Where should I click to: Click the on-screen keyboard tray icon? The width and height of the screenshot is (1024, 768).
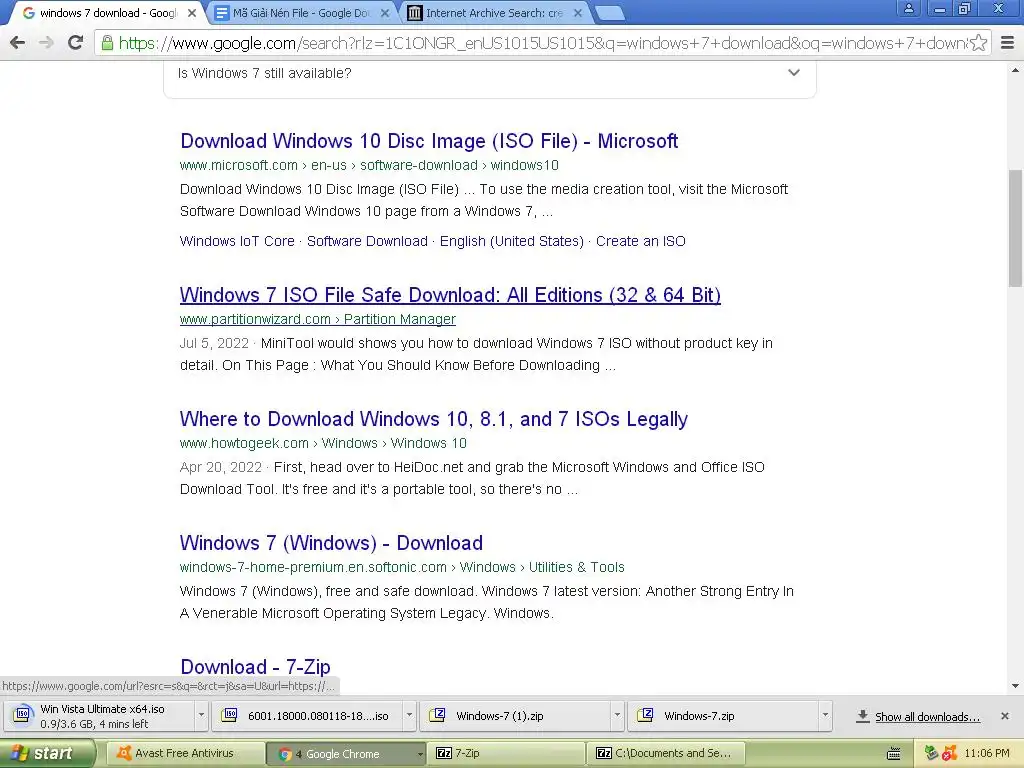[893, 754]
